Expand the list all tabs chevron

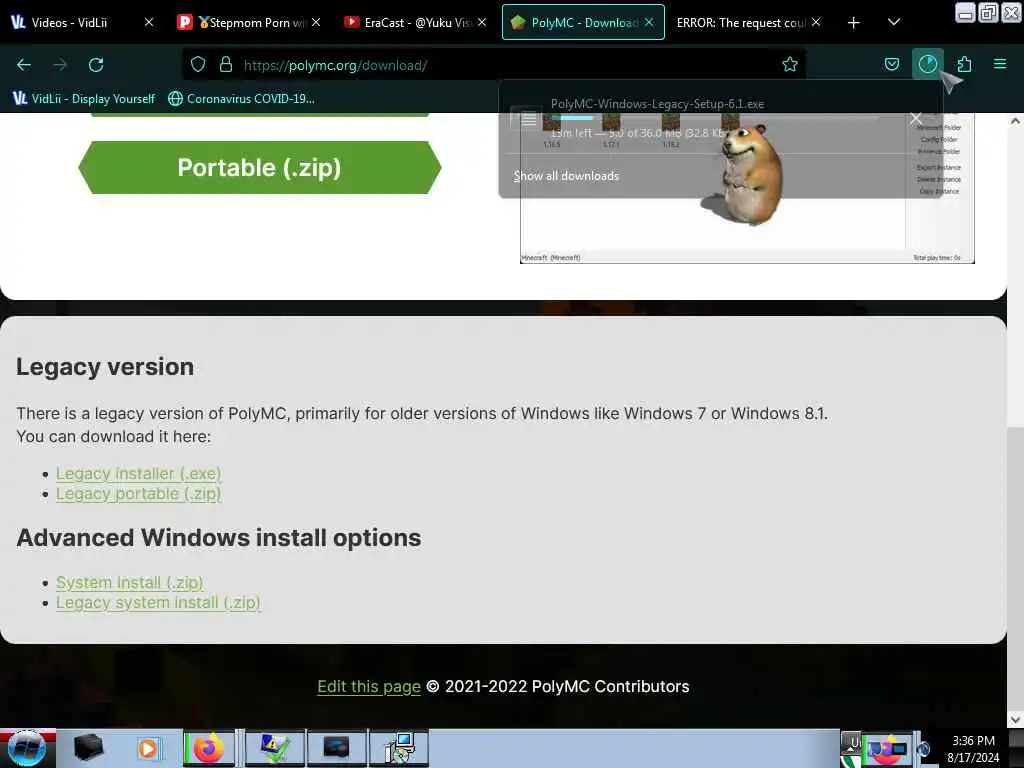(894, 22)
